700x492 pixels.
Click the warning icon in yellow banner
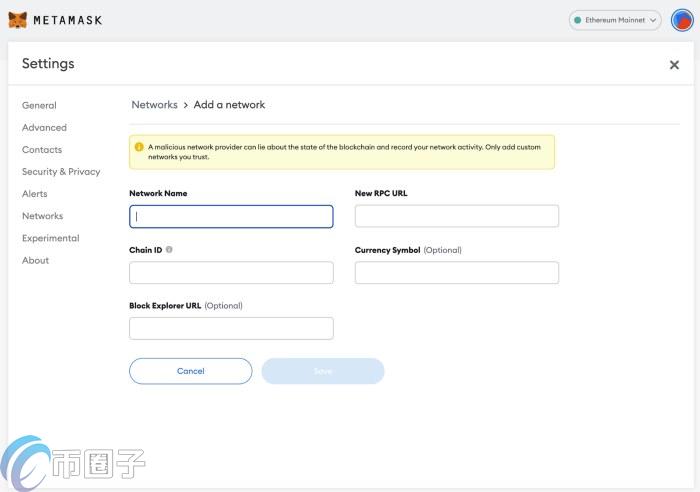point(139,147)
